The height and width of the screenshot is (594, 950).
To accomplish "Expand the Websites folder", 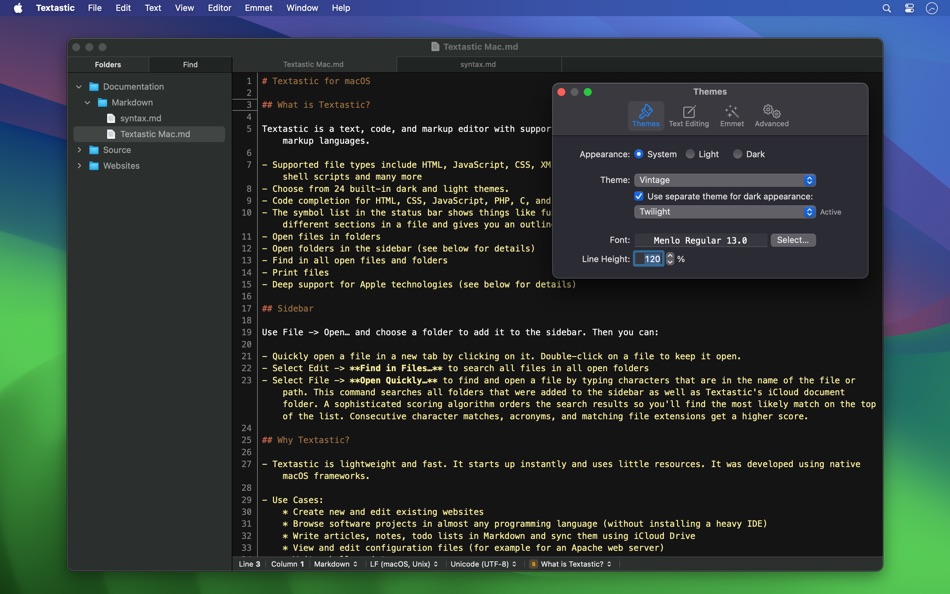I will pyautogui.click(x=79, y=165).
